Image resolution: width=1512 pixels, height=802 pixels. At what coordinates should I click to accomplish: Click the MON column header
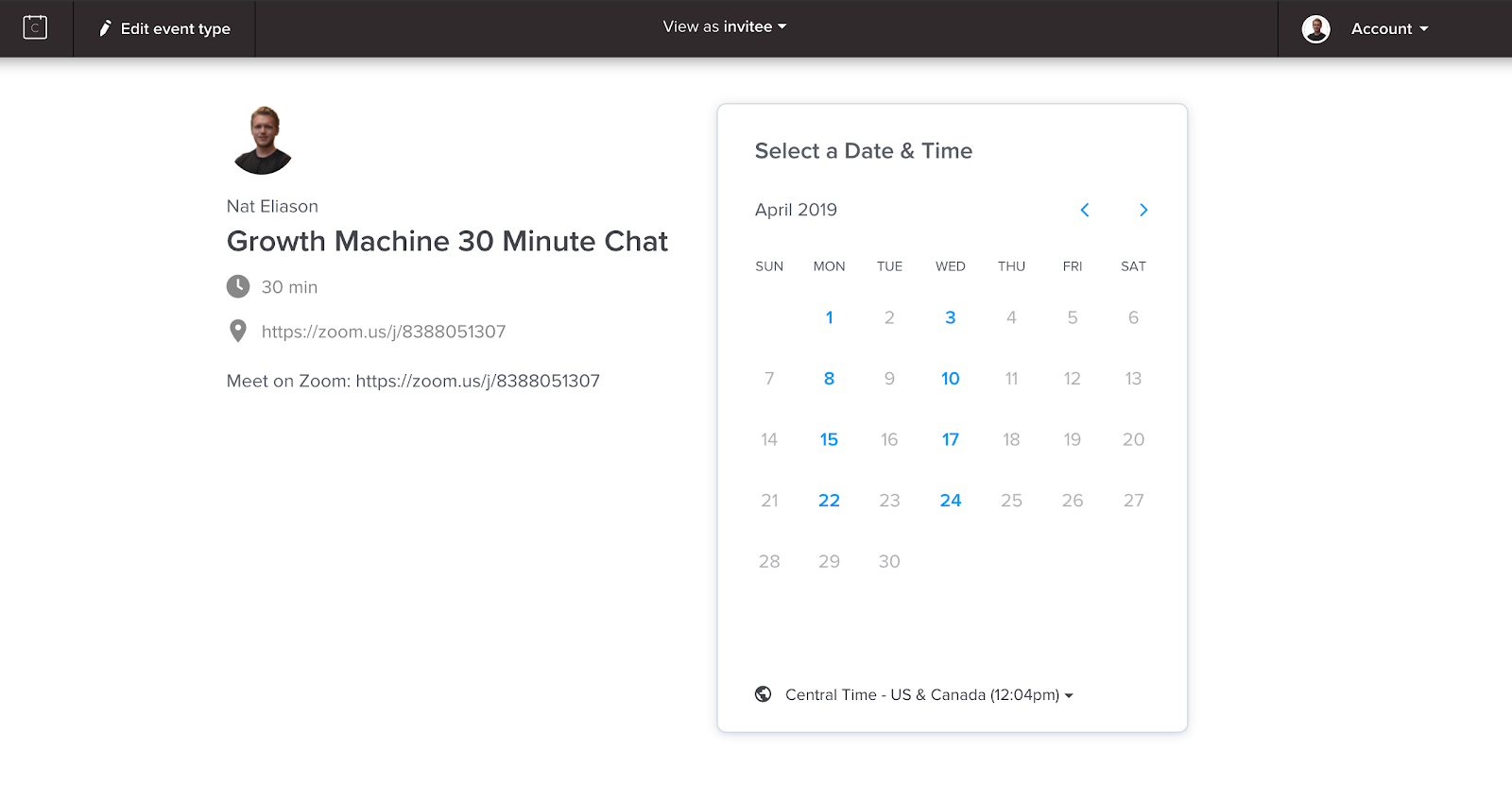(x=829, y=266)
